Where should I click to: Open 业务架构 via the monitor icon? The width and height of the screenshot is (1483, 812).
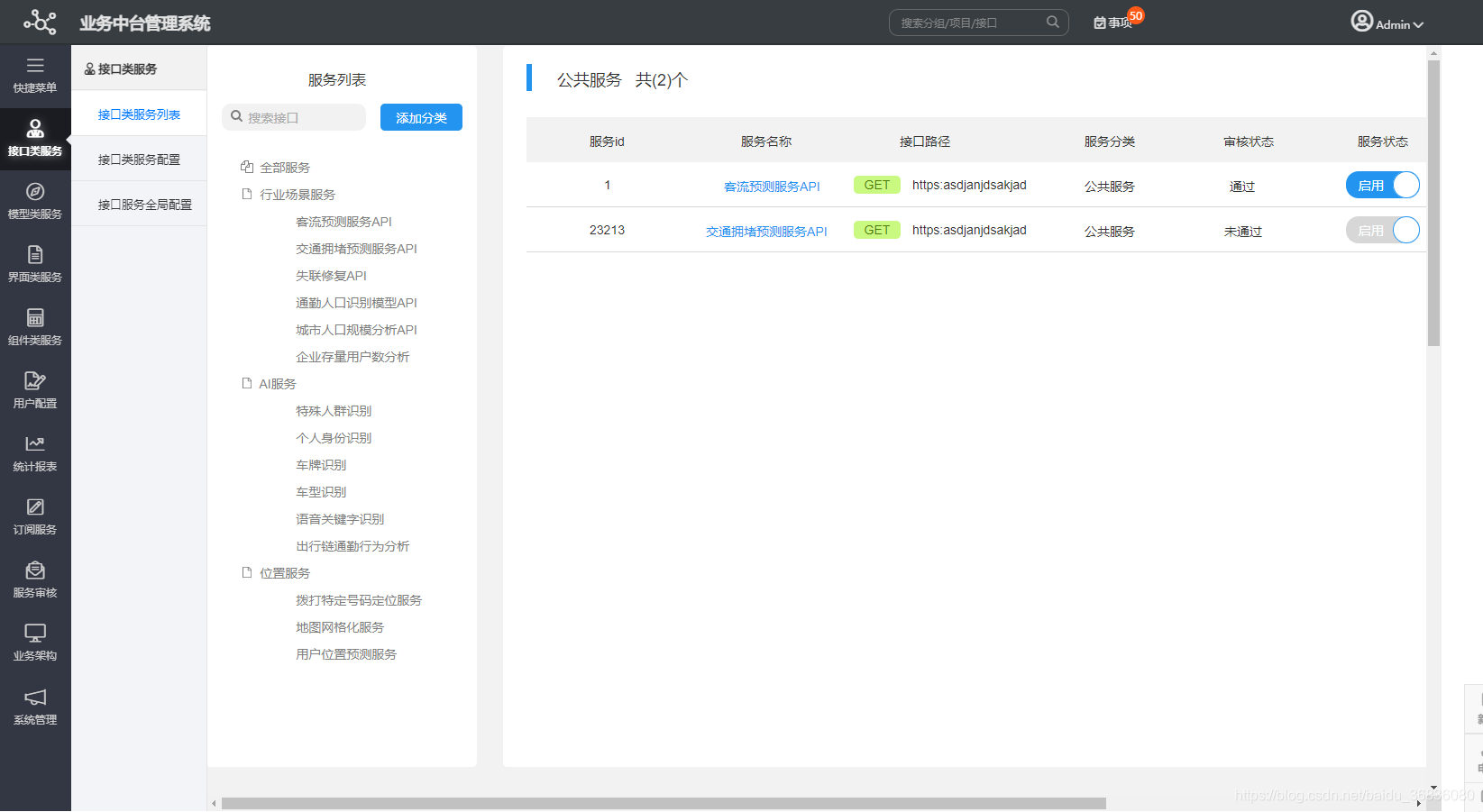pos(35,642)
